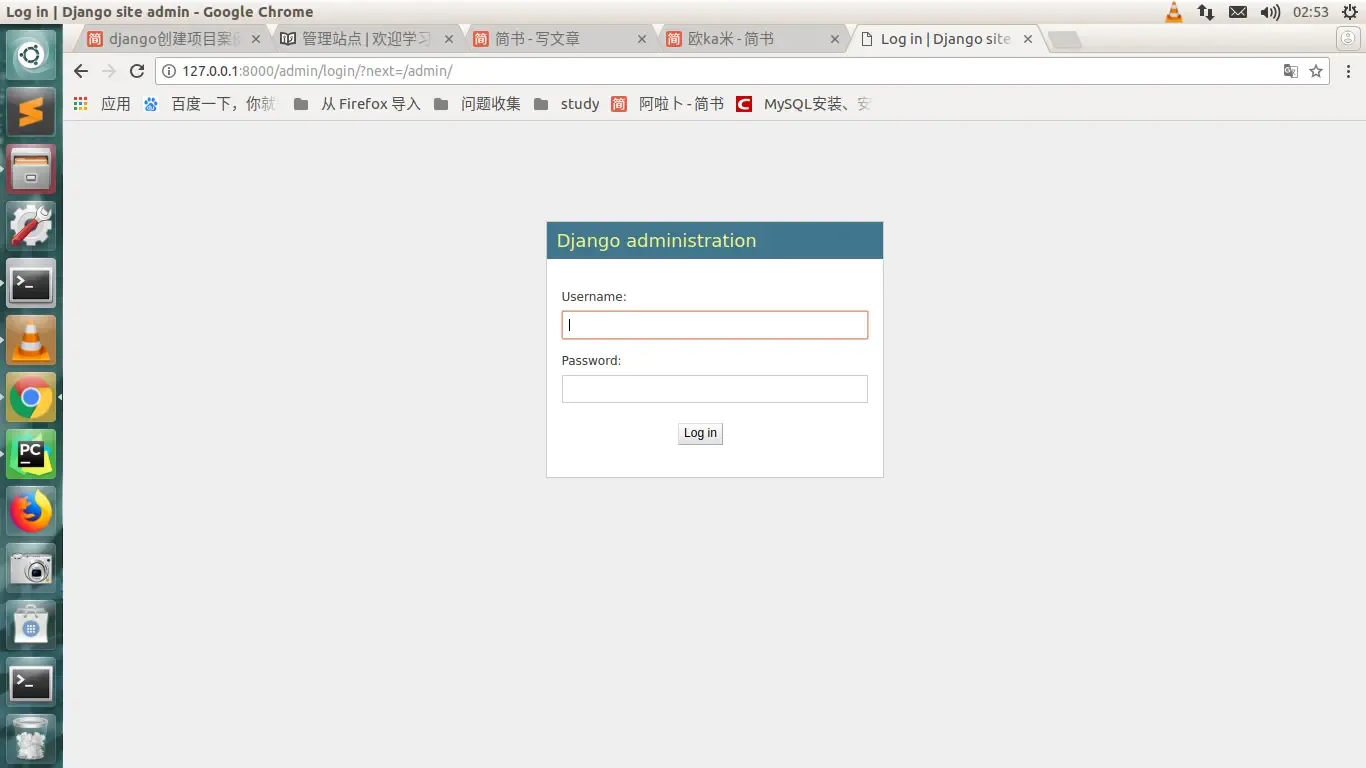The height and width of the screenshot is (768, 1366).
Task: Open the MySQL安装 bookmark
Action: coord(804,104)
